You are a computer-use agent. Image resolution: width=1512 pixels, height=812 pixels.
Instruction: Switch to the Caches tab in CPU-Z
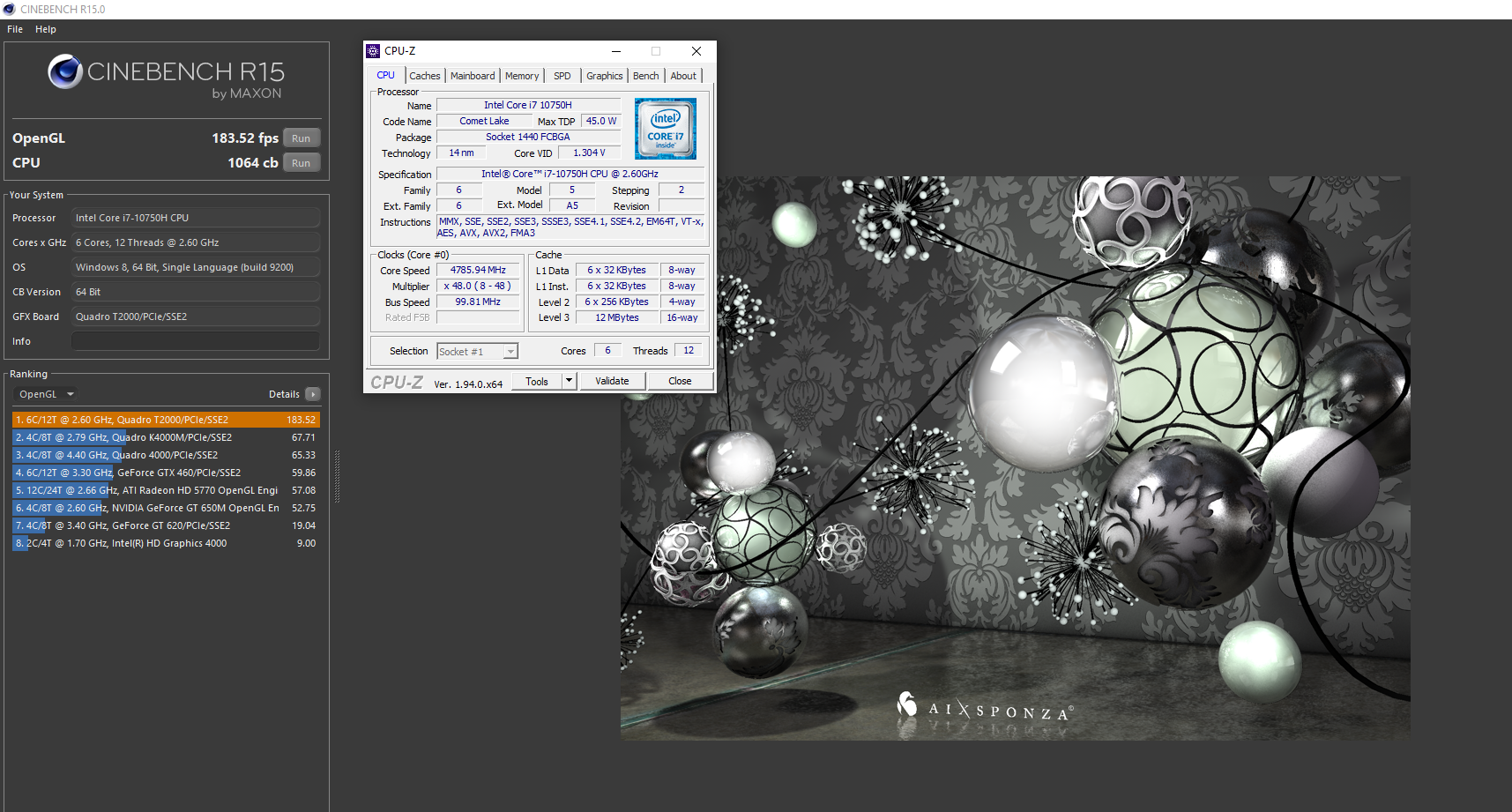(425, 76)
